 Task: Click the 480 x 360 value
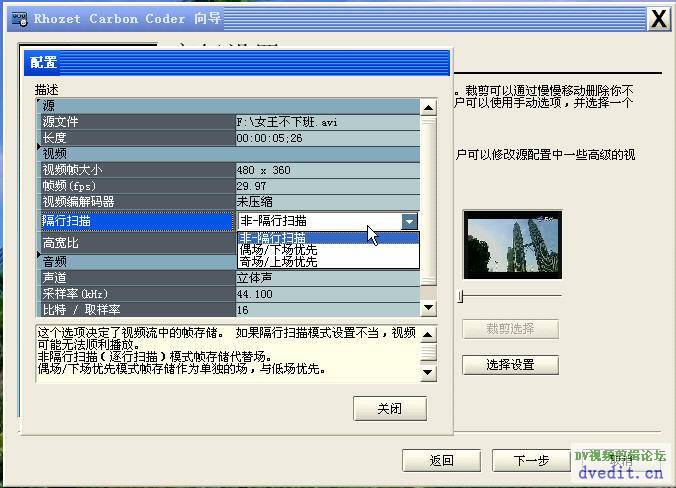[263, 170]
